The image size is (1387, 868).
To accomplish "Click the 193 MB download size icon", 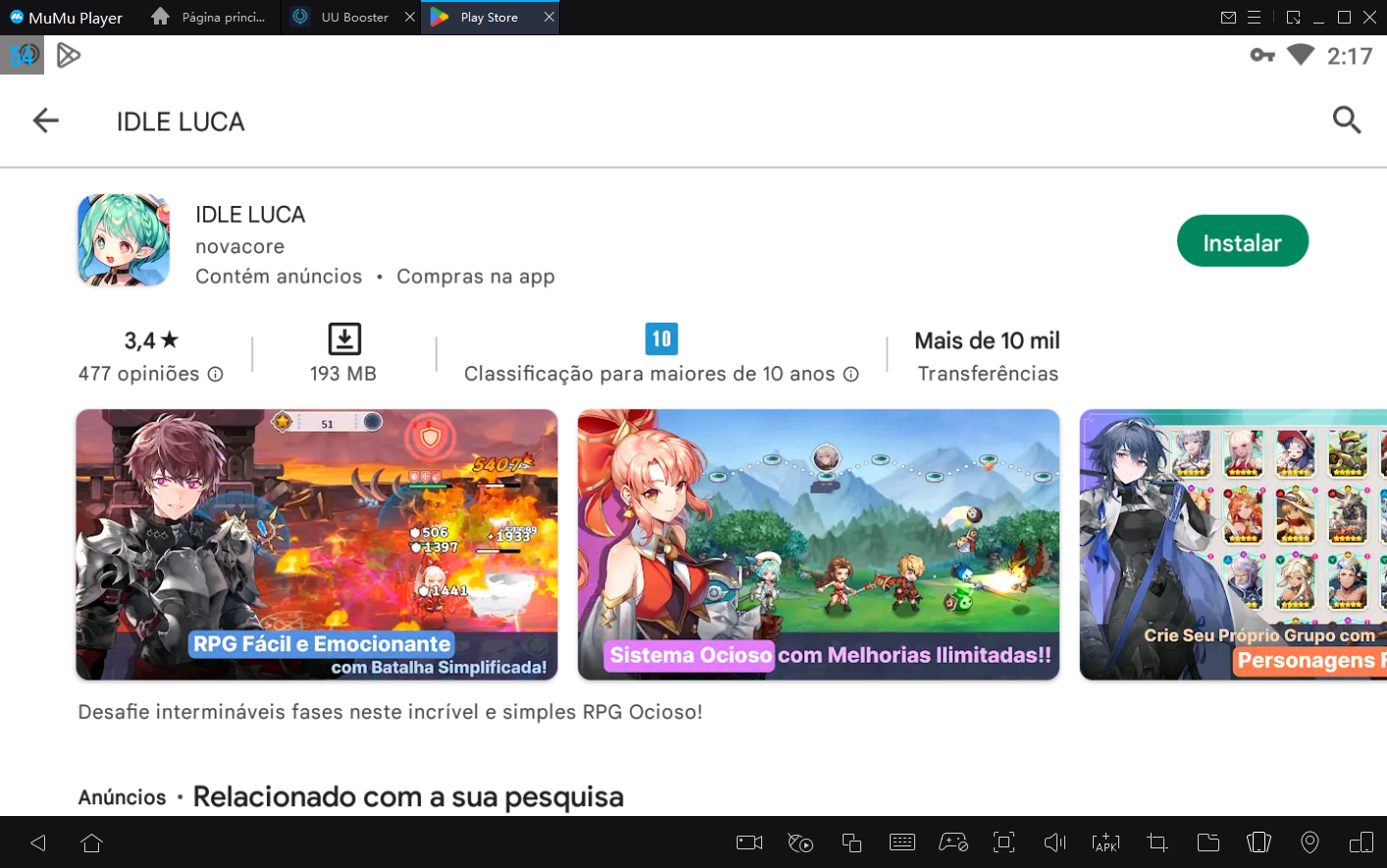I will coord(344,339).
